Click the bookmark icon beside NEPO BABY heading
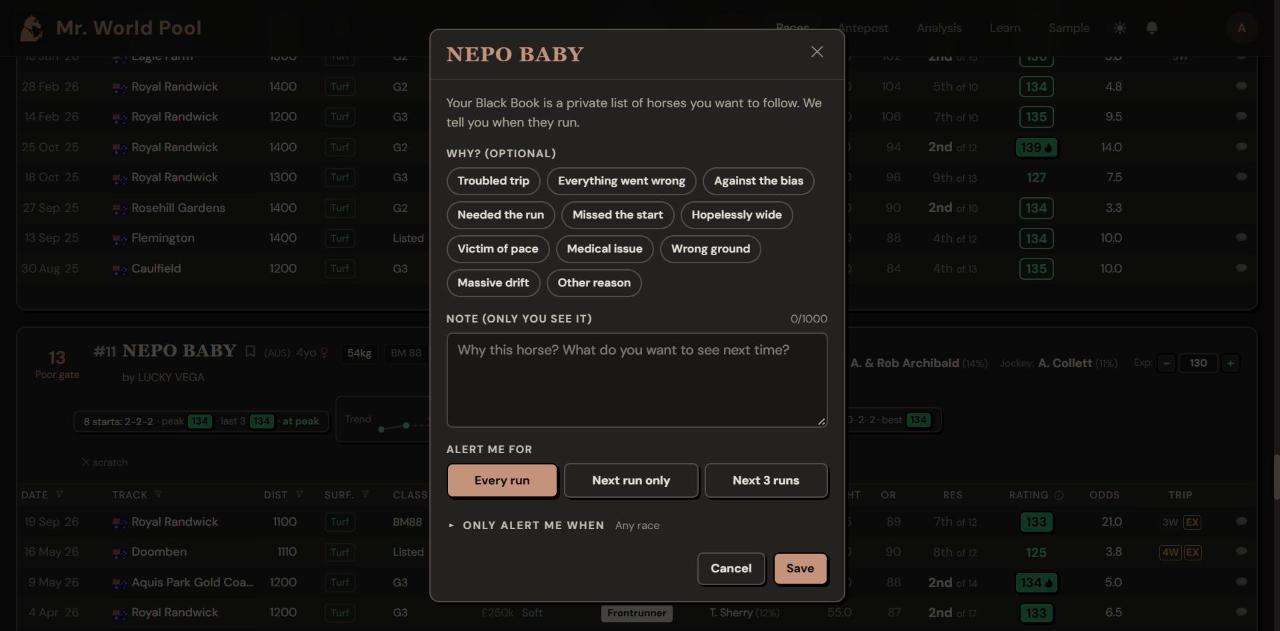Image resolution: width=1280 pixels, height=631 pixels. click(x=250, y=351)
